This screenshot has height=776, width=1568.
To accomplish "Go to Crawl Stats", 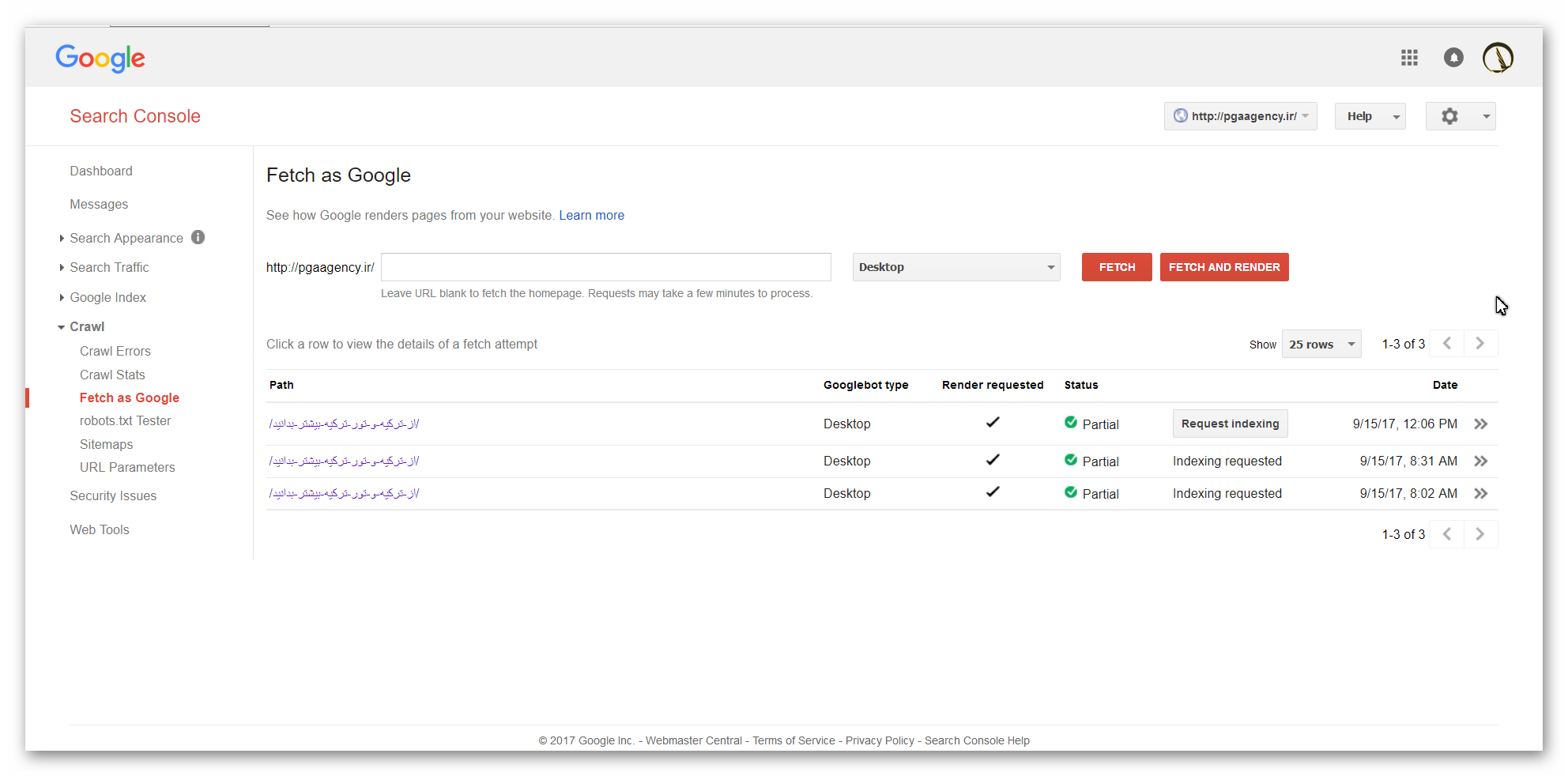I will (x=112, y=375).
